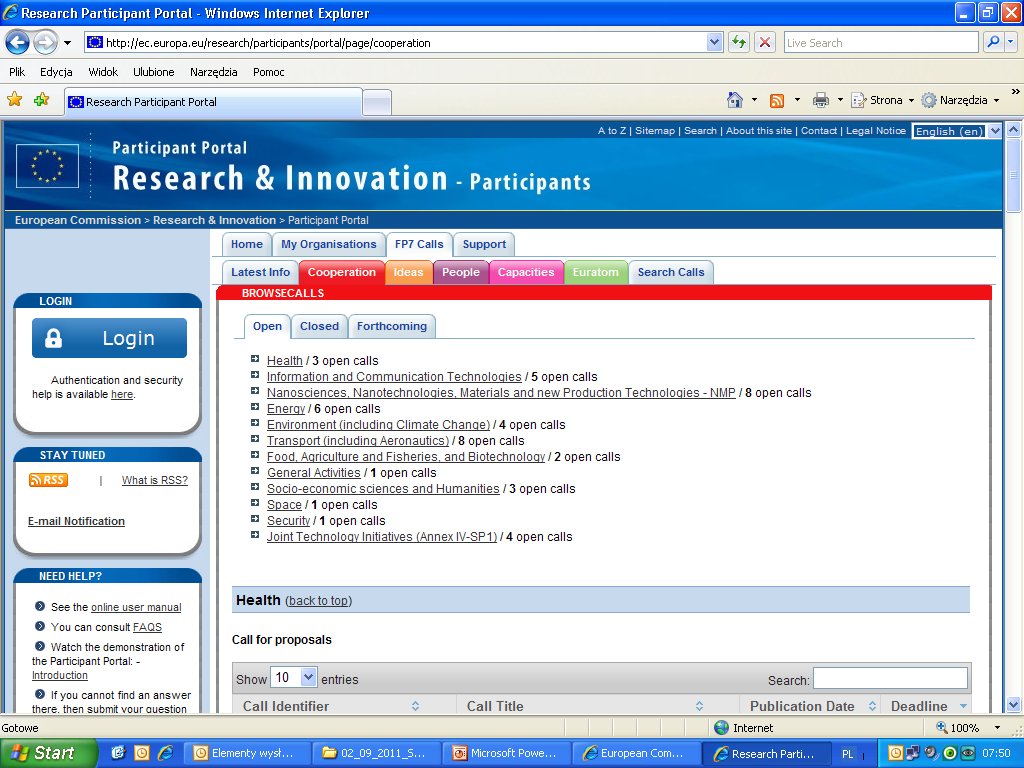Open the Pomoc menu
The width and height of the screenshot is (1024, 768).
[268, 72]
